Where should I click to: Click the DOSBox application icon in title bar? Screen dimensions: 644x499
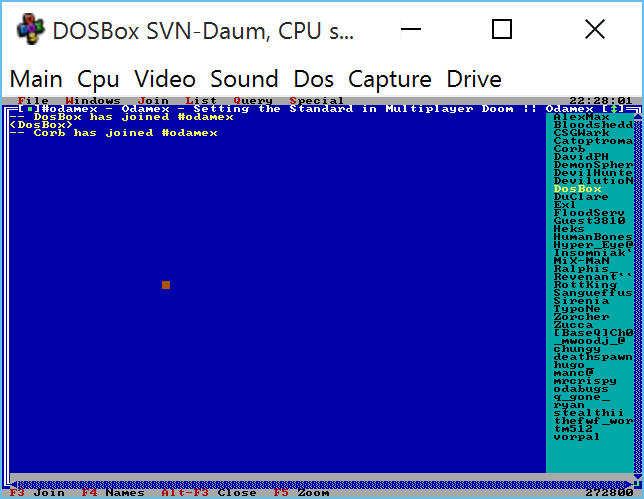click(x=30, y=31)
